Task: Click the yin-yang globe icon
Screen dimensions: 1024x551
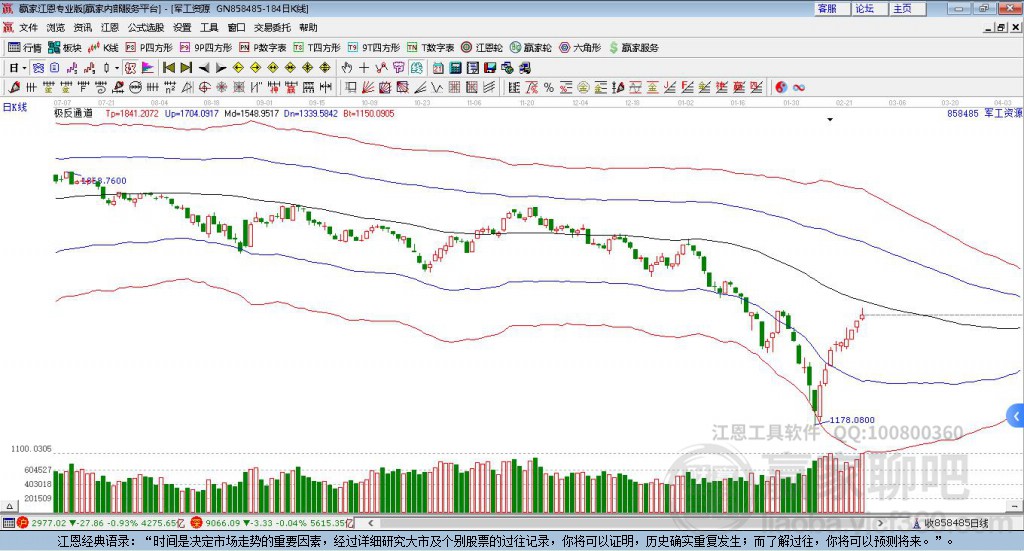Action: 781,87
